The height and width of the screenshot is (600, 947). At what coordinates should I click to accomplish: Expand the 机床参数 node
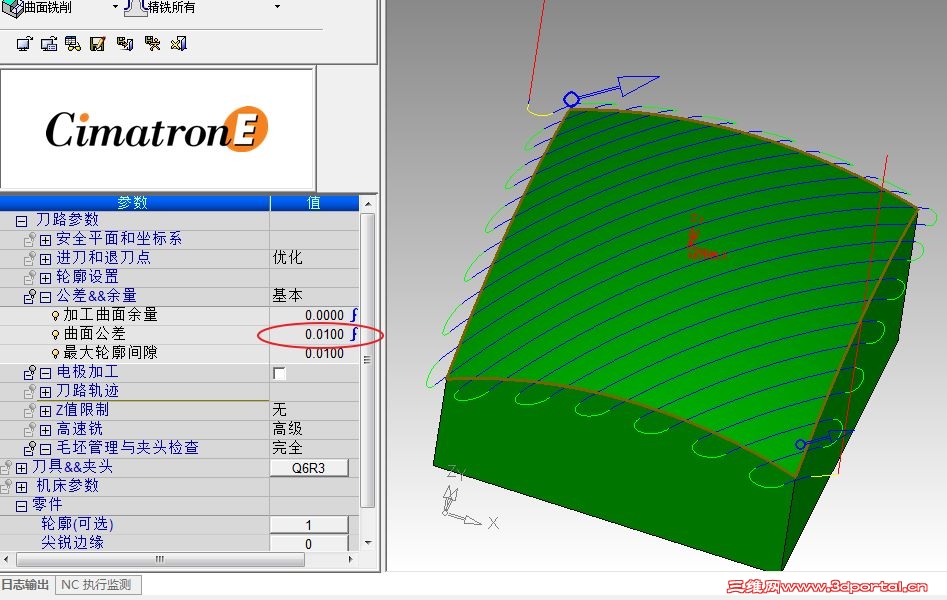point(22,487)
